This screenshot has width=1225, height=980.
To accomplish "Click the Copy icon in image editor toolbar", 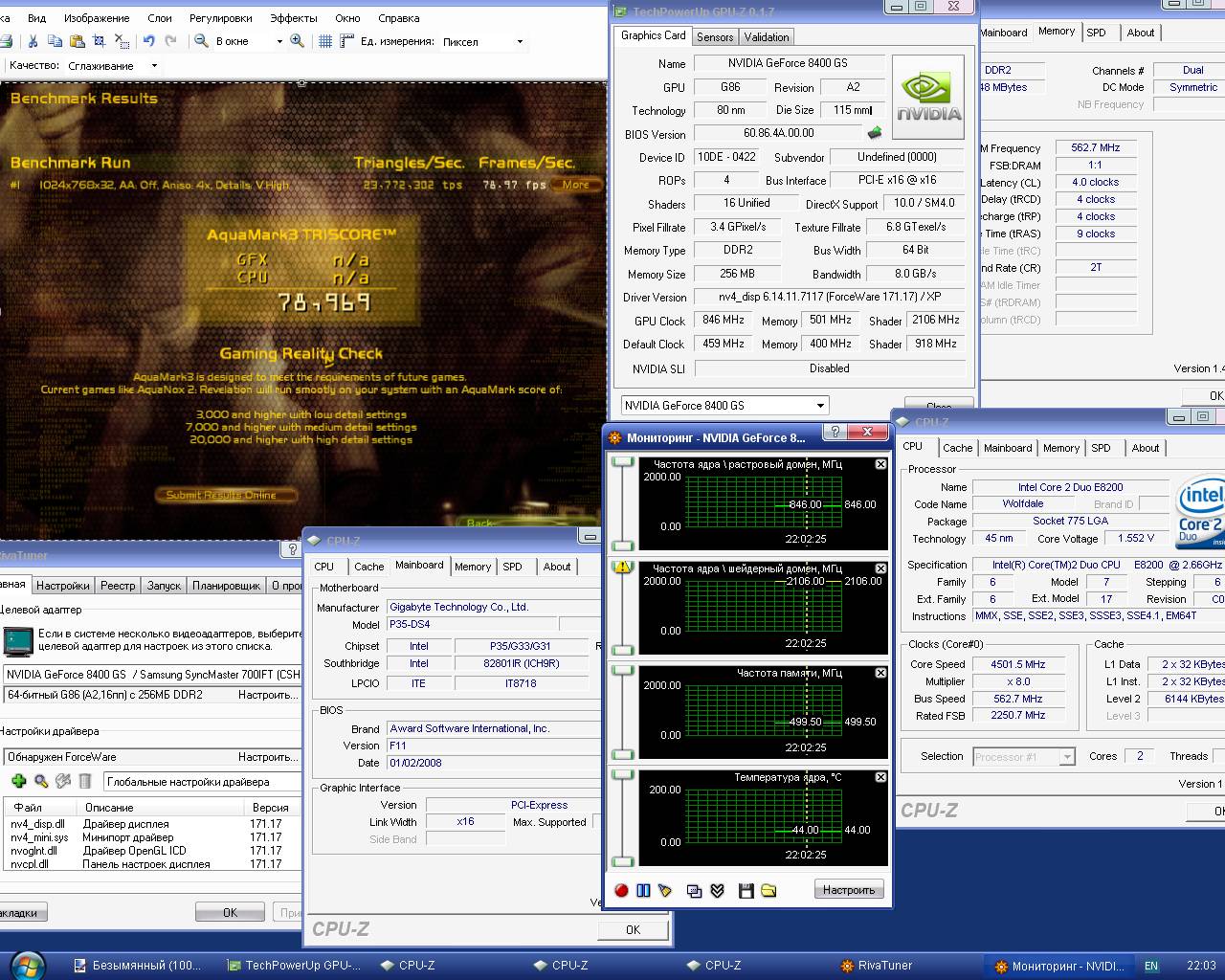I will pyautogui.click(x=55, y=41).
